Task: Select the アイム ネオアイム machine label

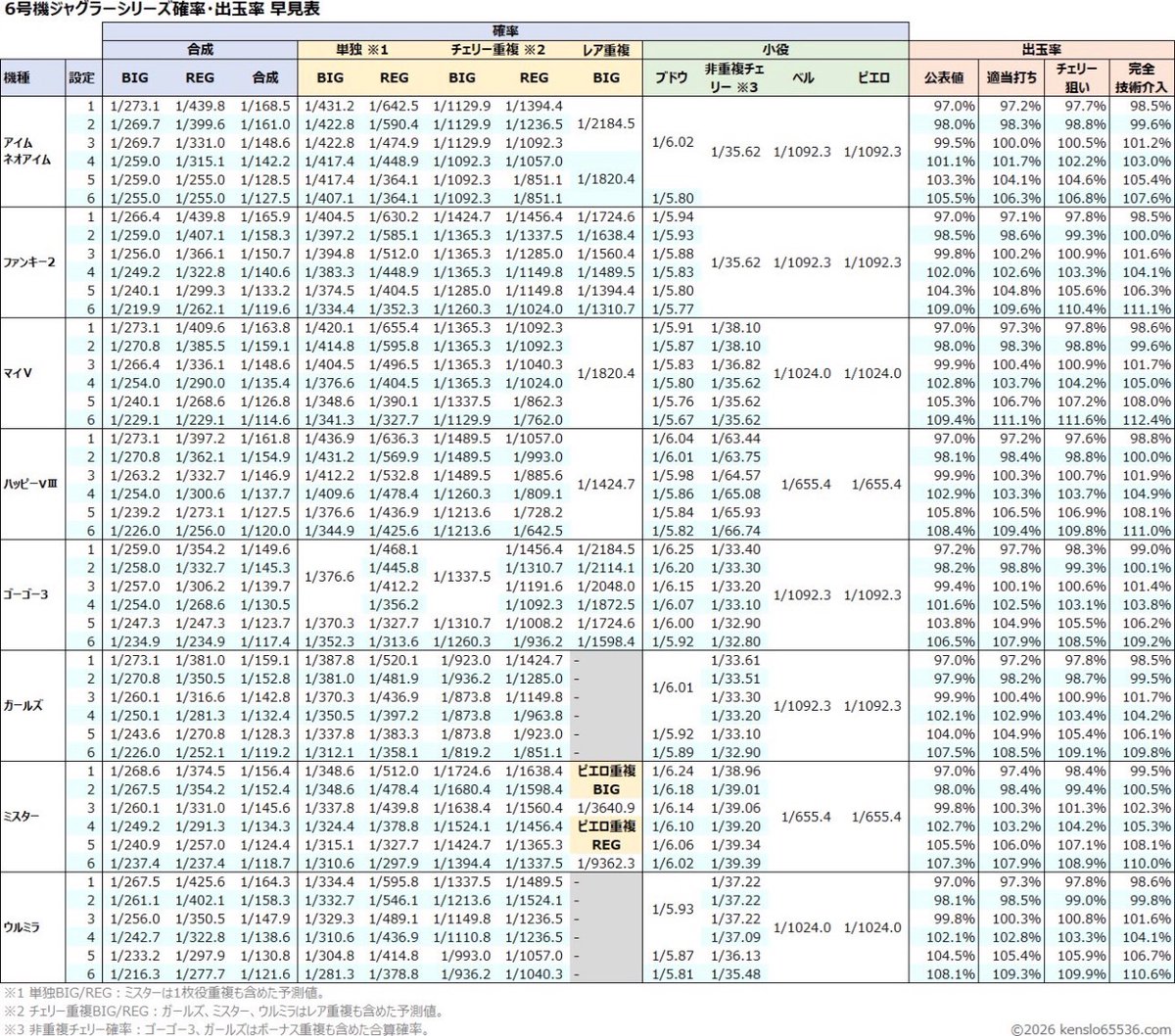Action: click(x=26, y=151)
